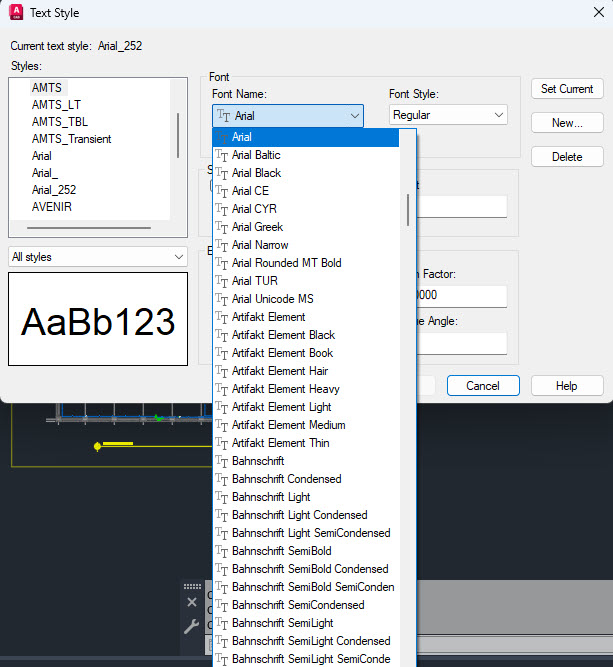Viewport: 613px width, 667px height.
Task: Click the New... button
Action: pyautogui.click(x=567, y=123)
